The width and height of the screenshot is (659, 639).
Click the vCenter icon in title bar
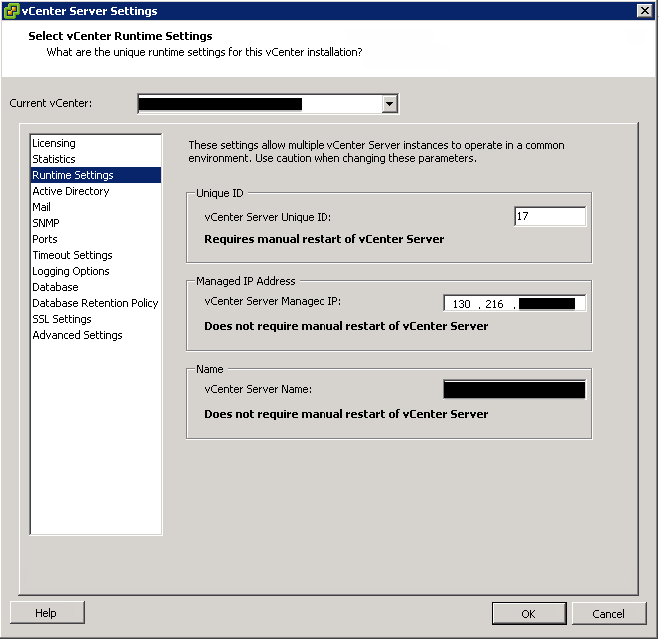[11, 11]
